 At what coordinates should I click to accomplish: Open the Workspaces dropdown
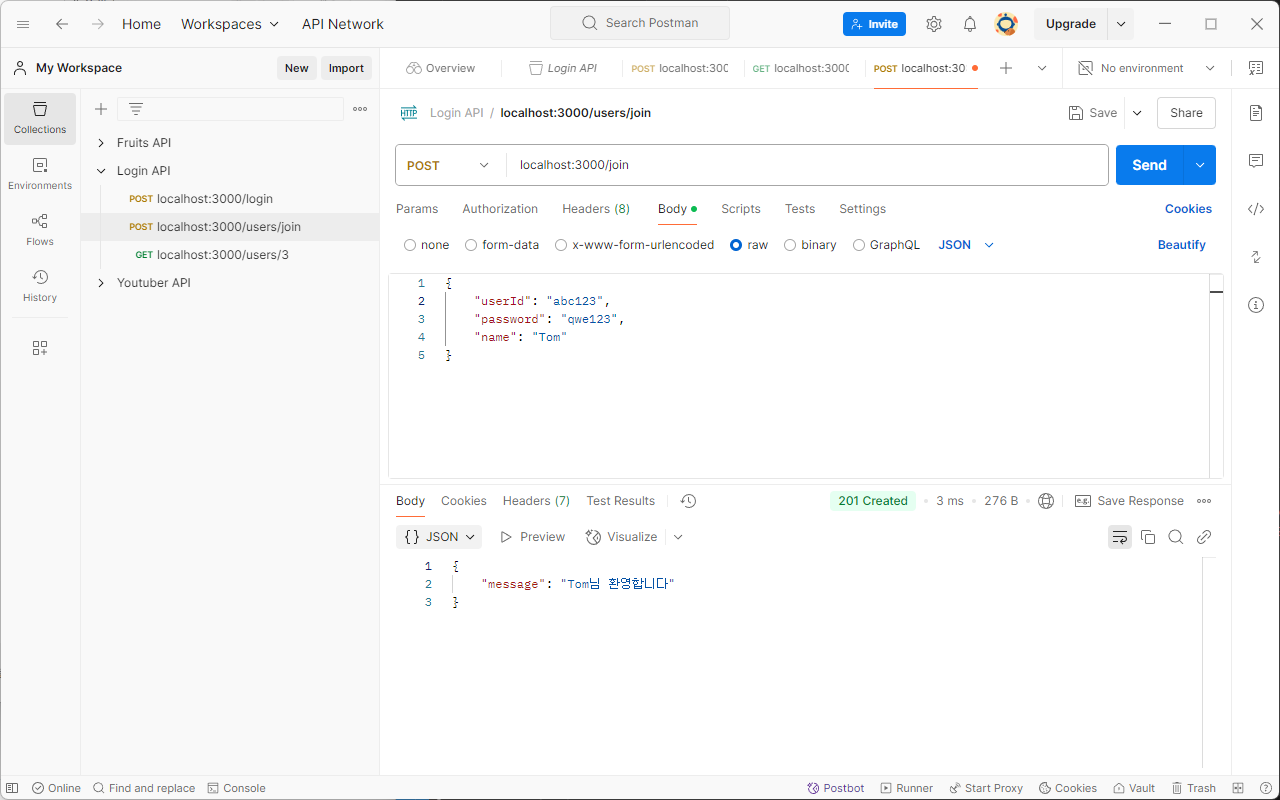[x=230, y=24]
